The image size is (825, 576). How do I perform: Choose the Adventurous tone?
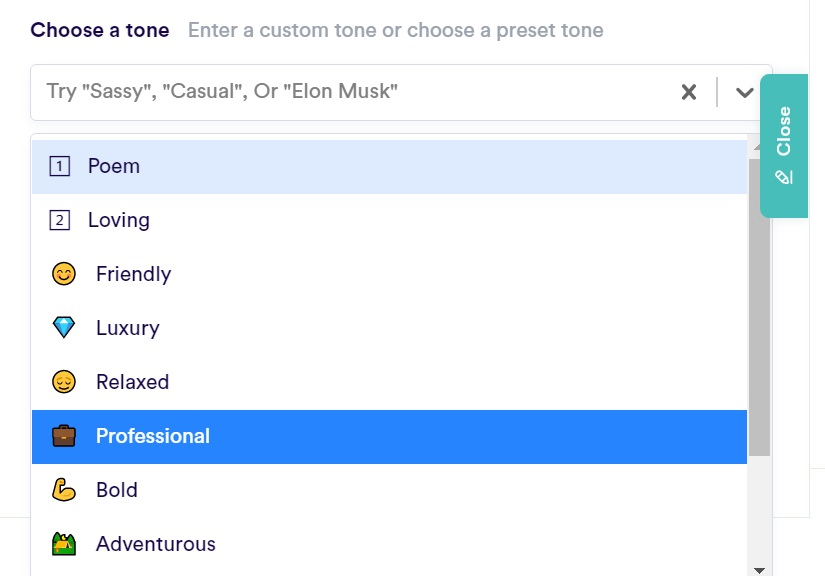(x=156, y=544)
